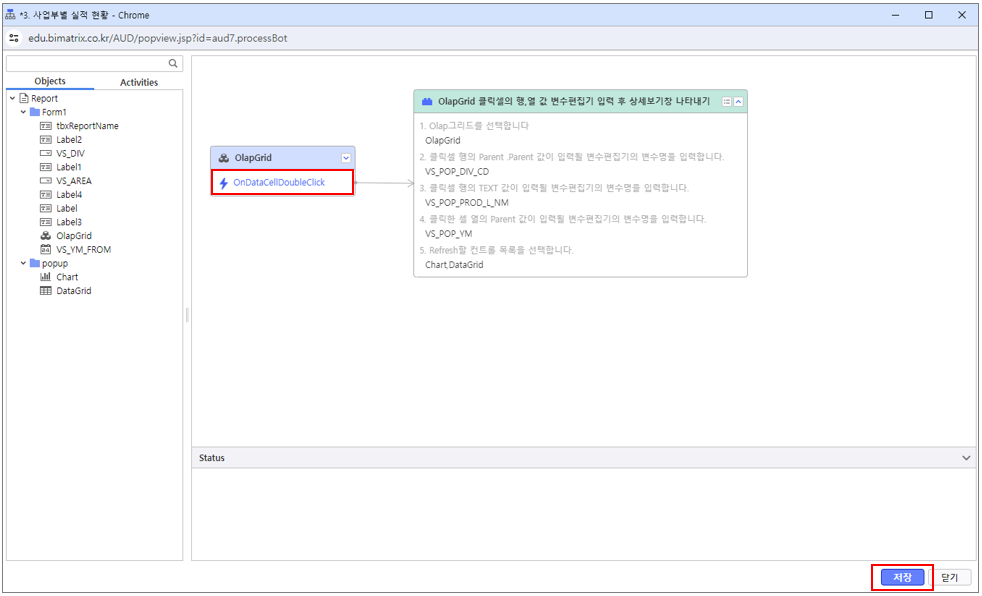Image resolution: width=982 pixels, height=596 pixels.
Task: Select the DataGrid item under popup
Action: click(73, 290)
